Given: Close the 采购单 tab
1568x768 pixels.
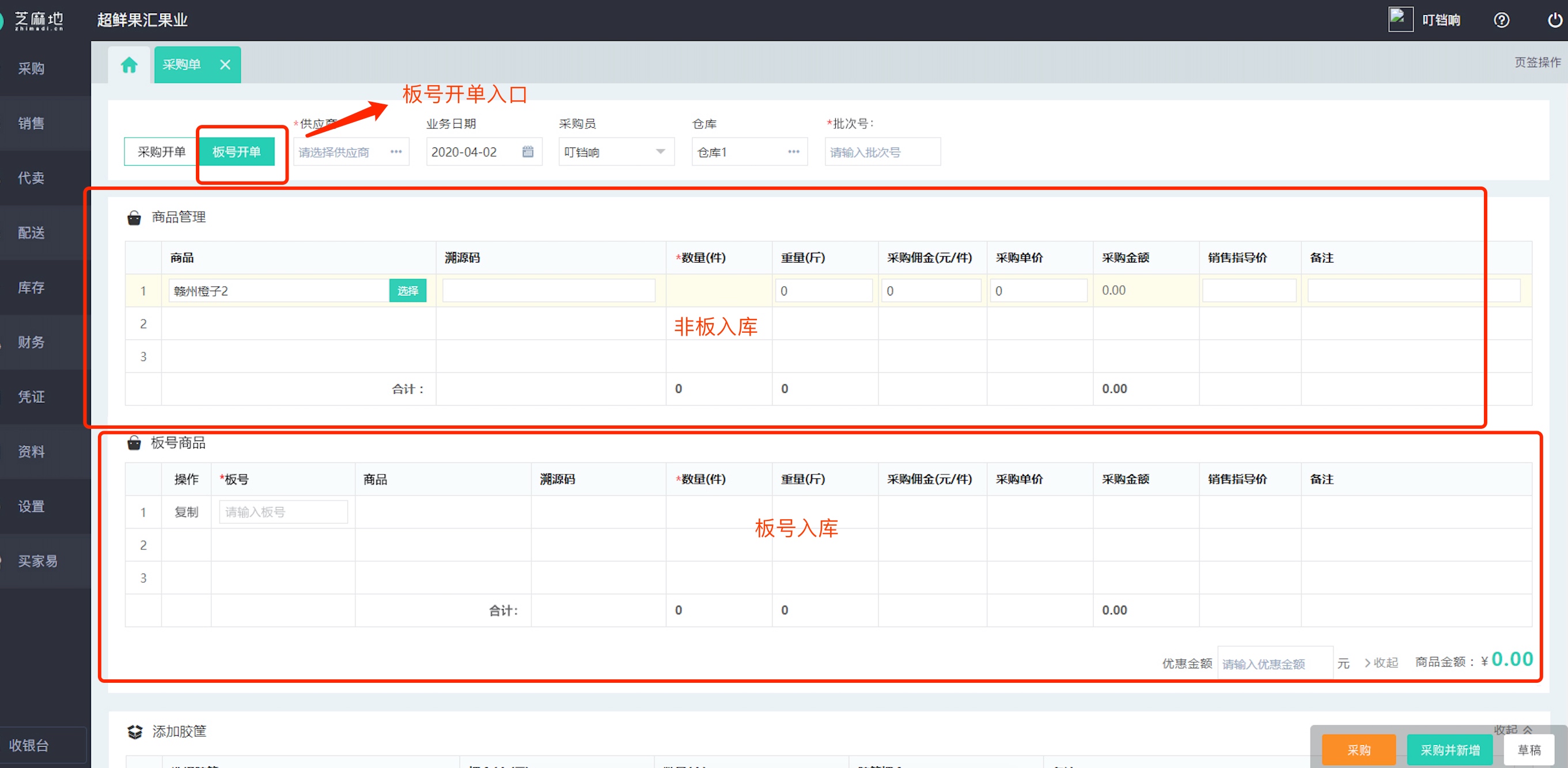Looking at the screenshot, I should (x=225, y=64).
